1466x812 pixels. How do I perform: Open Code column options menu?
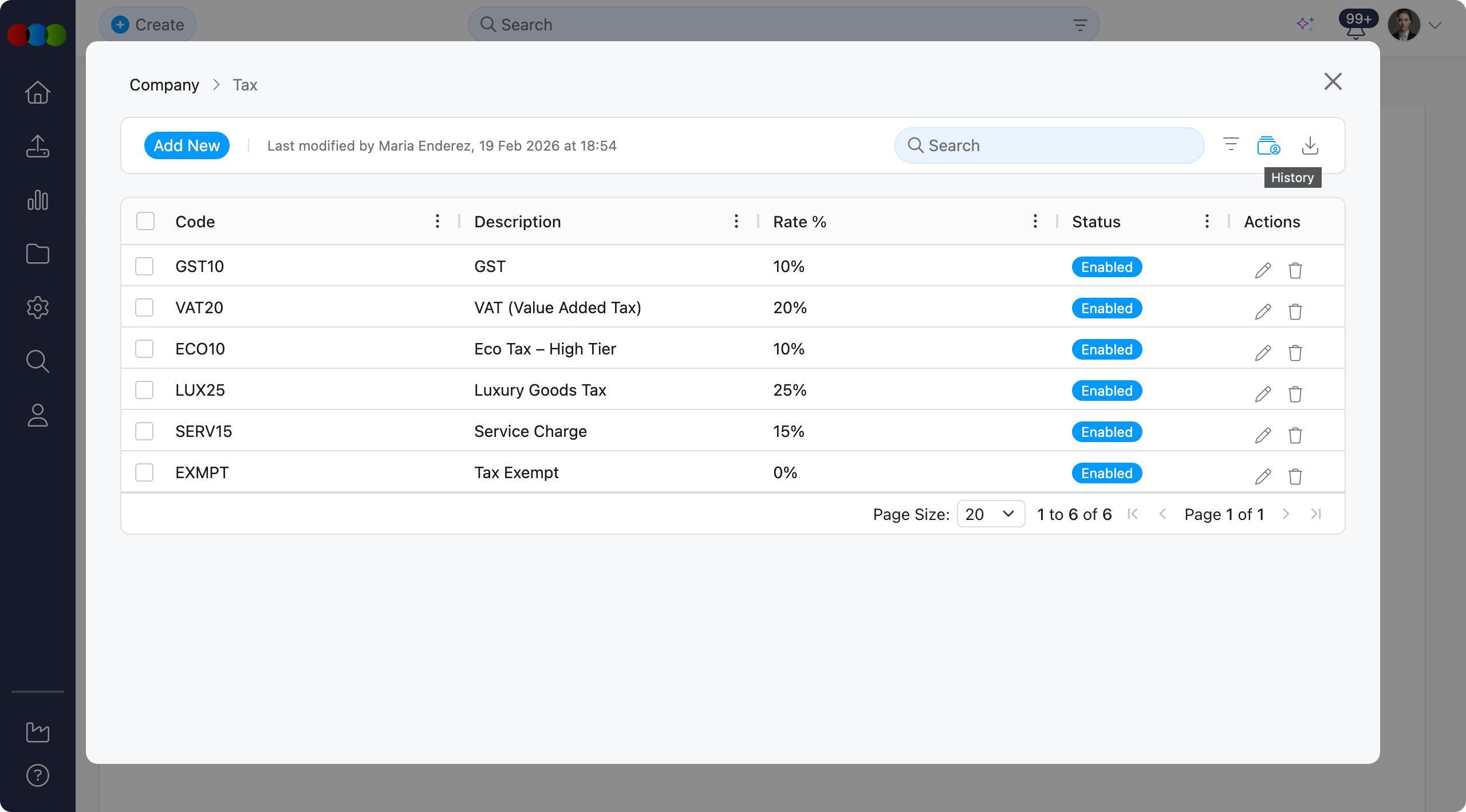coord(437,221)
